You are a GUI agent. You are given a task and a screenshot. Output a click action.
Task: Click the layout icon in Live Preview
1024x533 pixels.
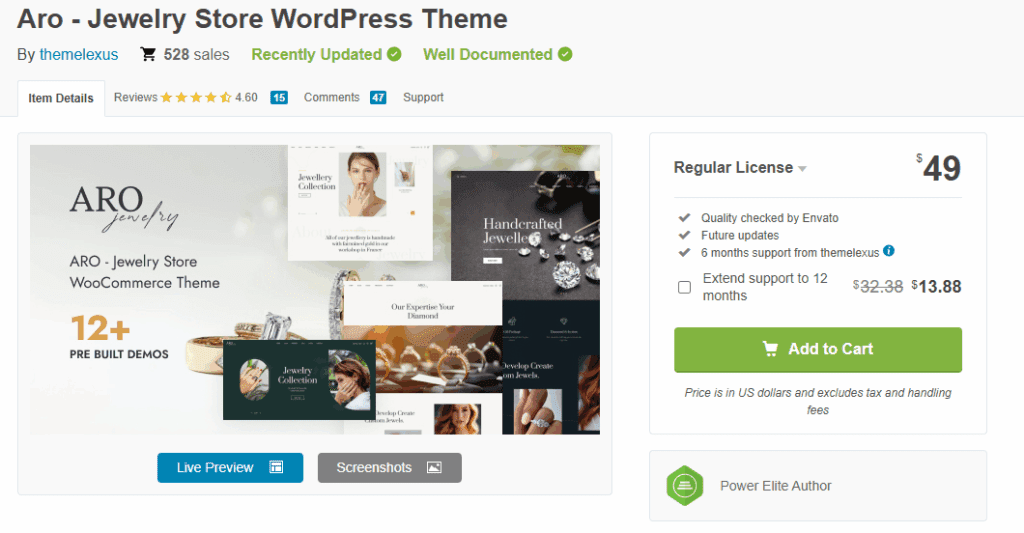[276, 467]
